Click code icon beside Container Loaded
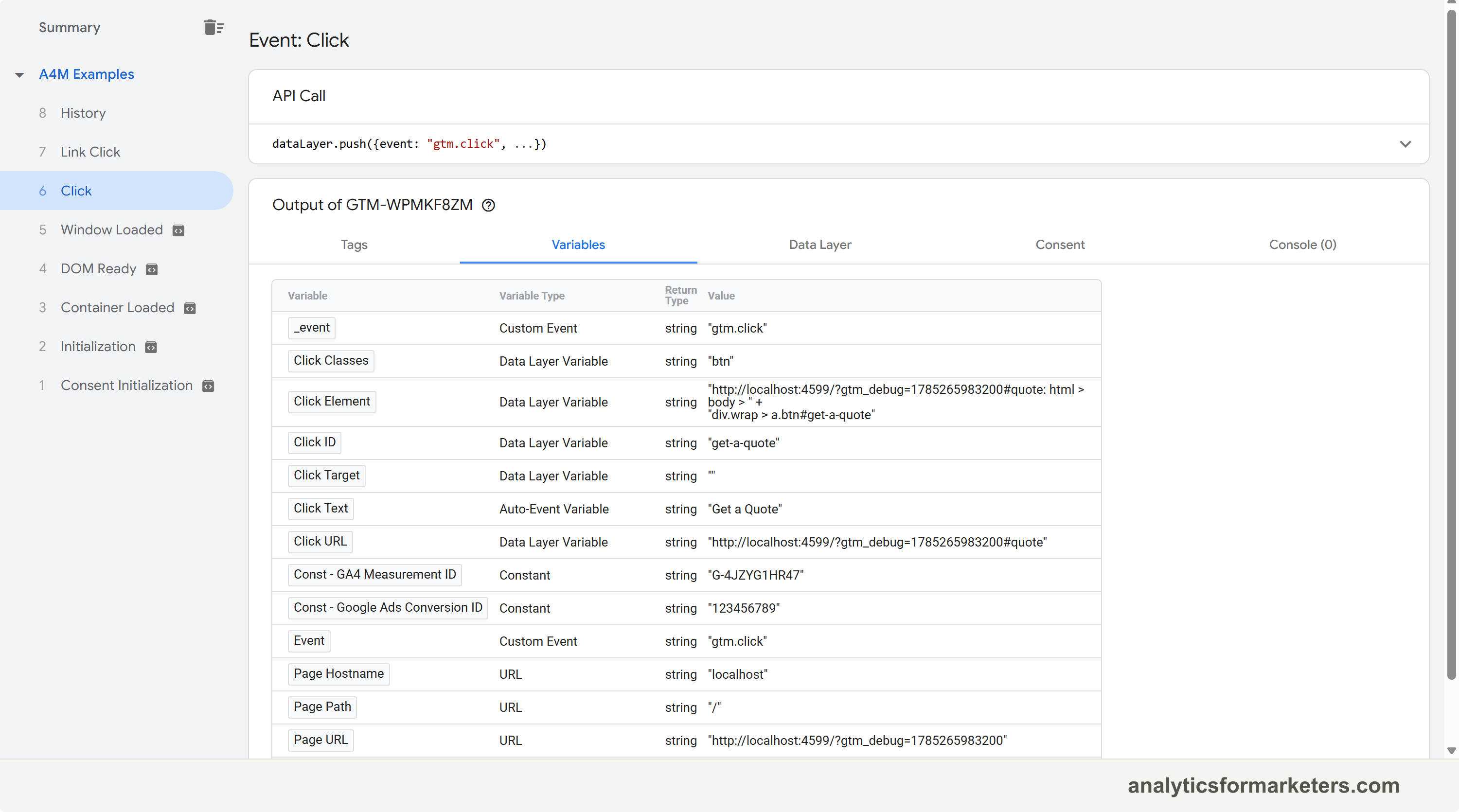 190,308
